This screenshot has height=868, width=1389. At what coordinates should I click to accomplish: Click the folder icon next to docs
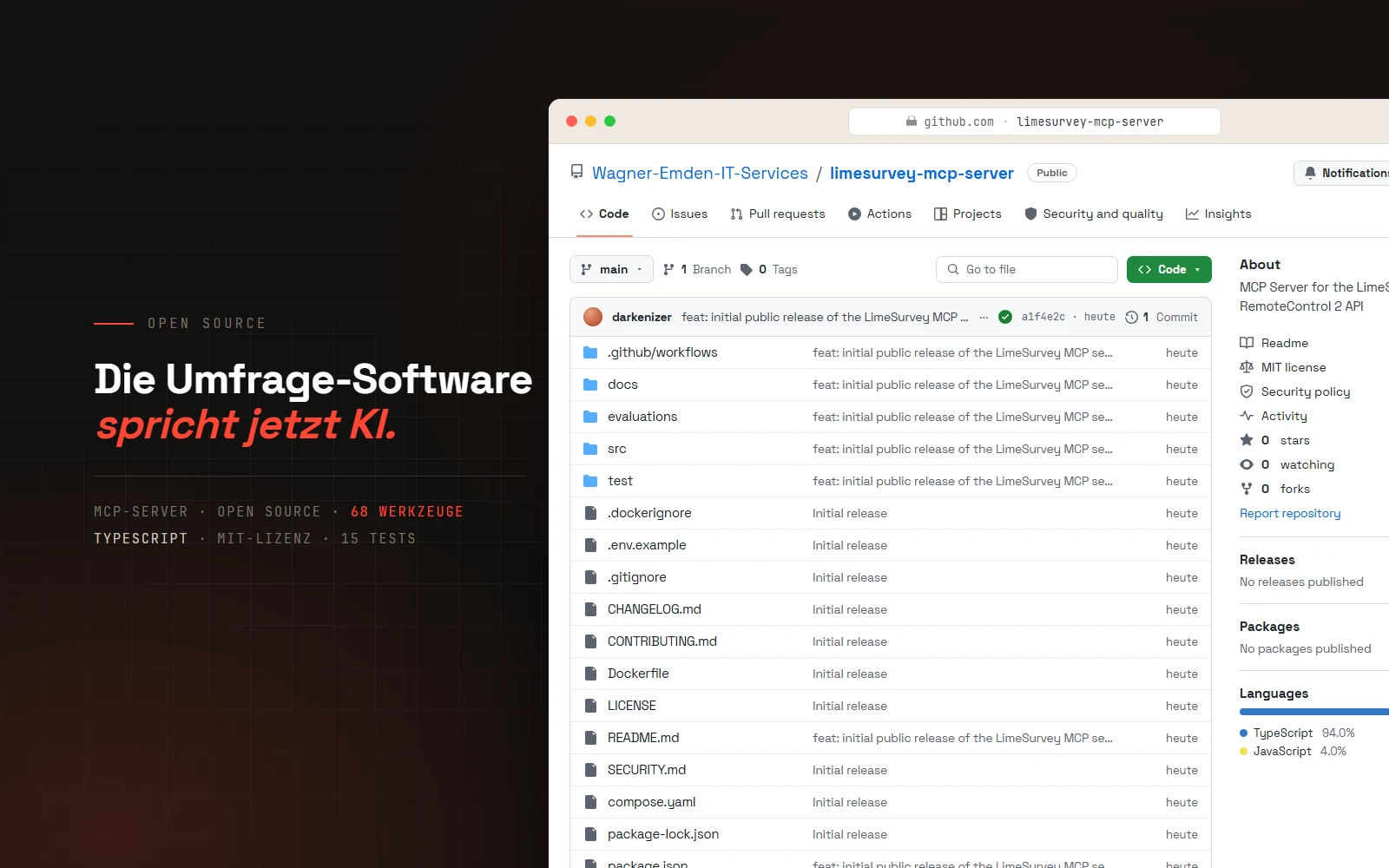tap(590, 385)
